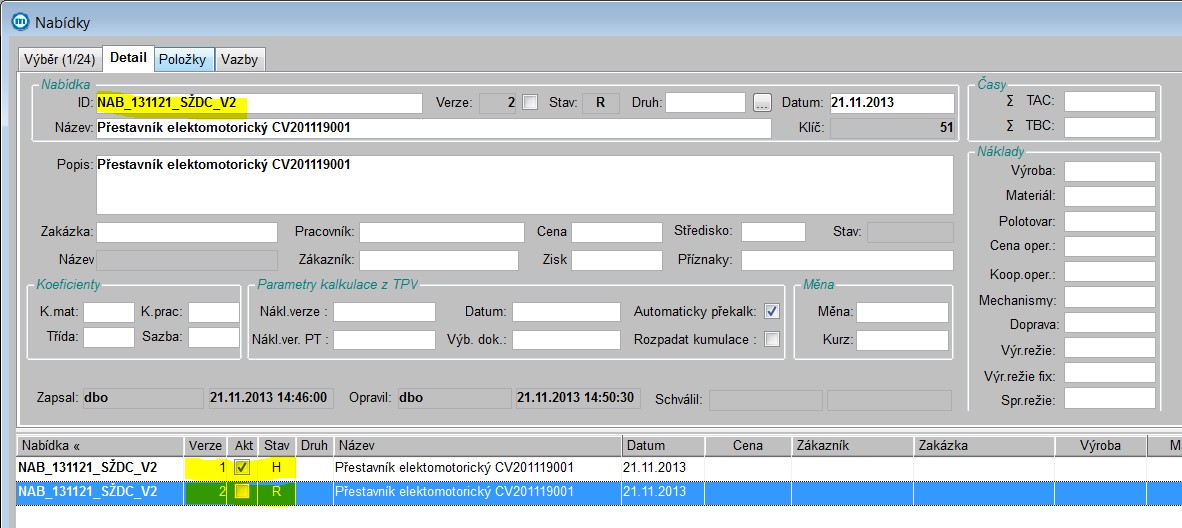Switch to the Výběr (1/24) tab
1182x528 pixels.
[x=61, y=59]
